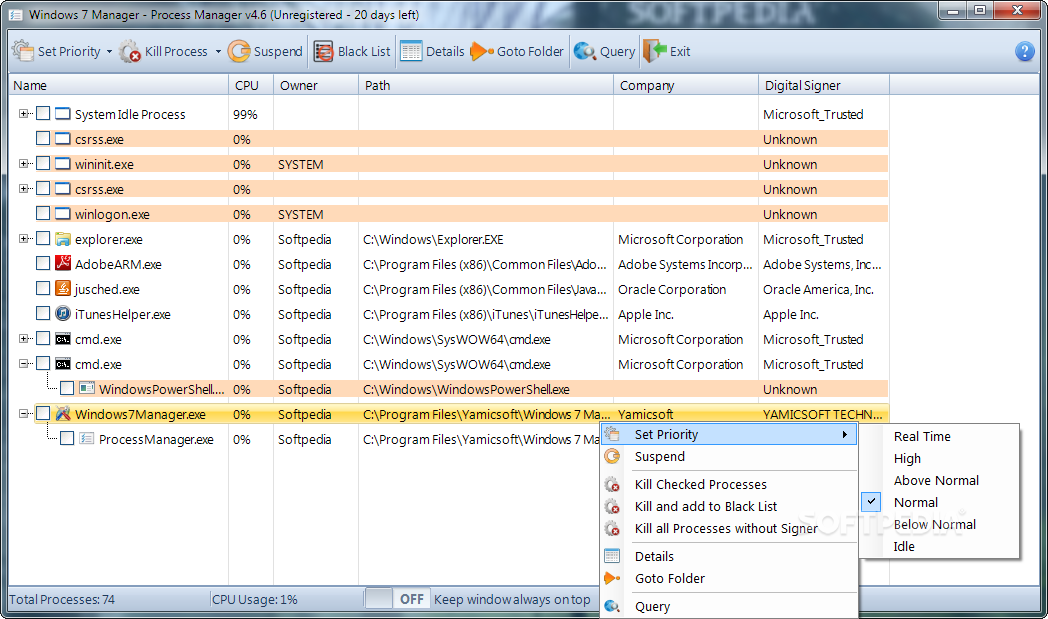Check the iTunesHelper.exe checkbox
The width and height of the screenshot is (1048, 619).
(x=43, y=314)
